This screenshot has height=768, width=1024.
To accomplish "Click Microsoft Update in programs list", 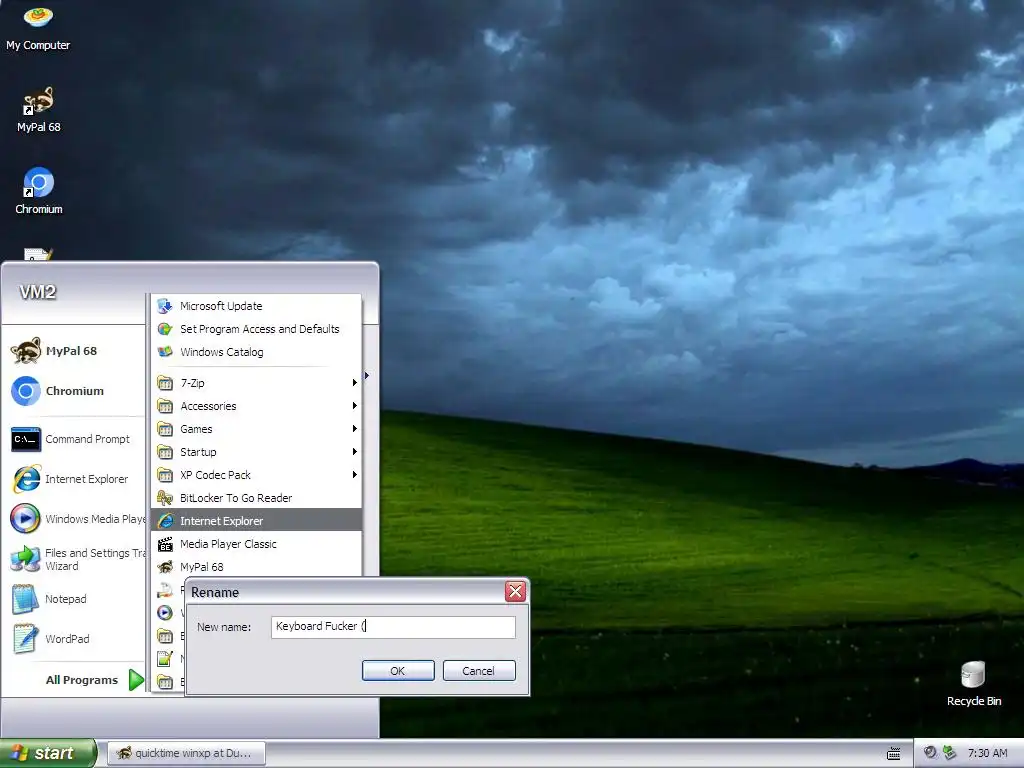I will tap(256, 306).
